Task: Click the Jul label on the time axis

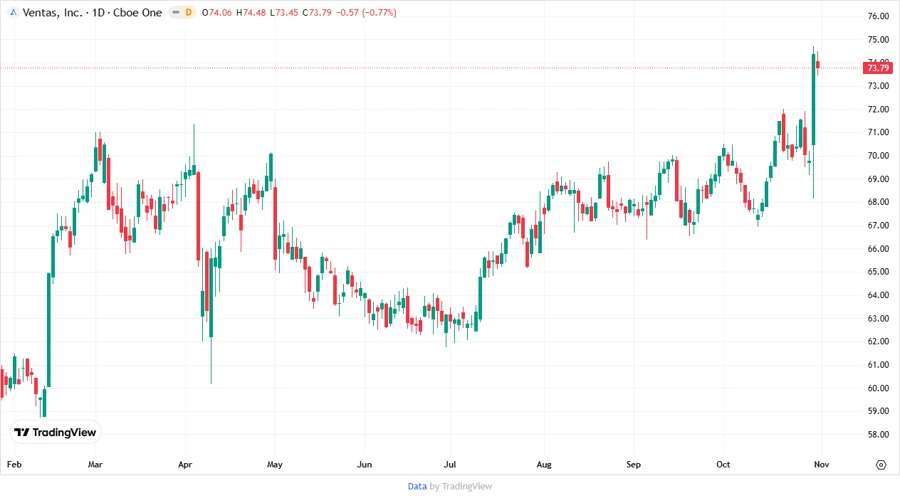Action: coord(450,464)
